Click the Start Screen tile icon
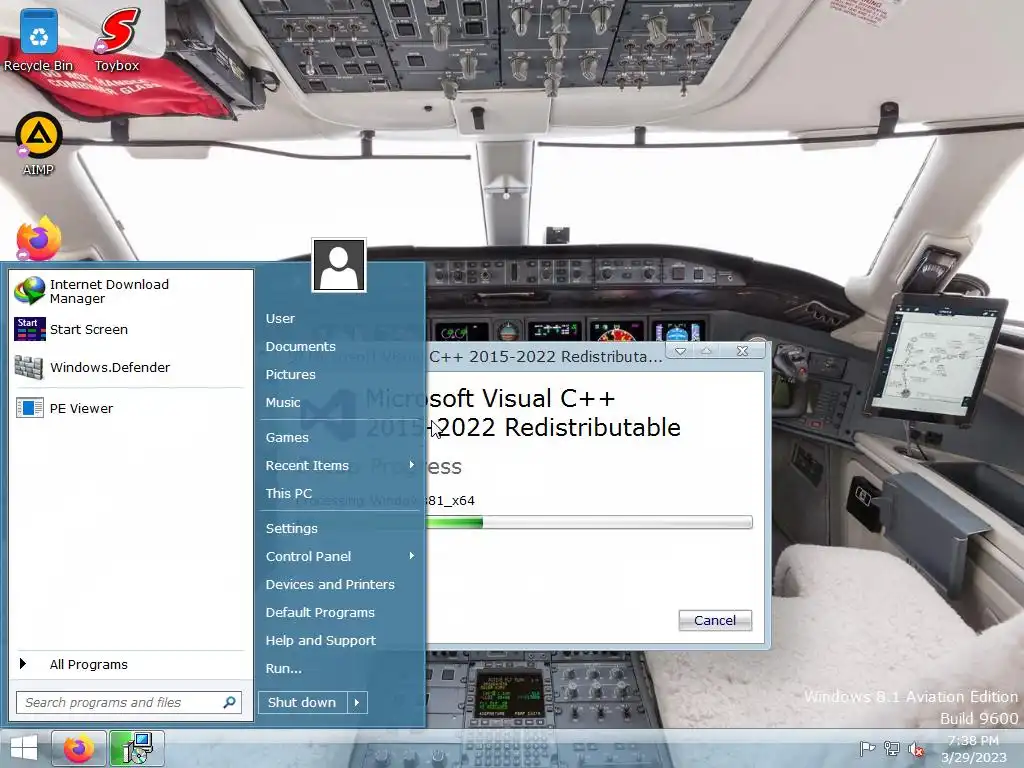This screenshot has width=1024, height=768. [x=29, y=329]
